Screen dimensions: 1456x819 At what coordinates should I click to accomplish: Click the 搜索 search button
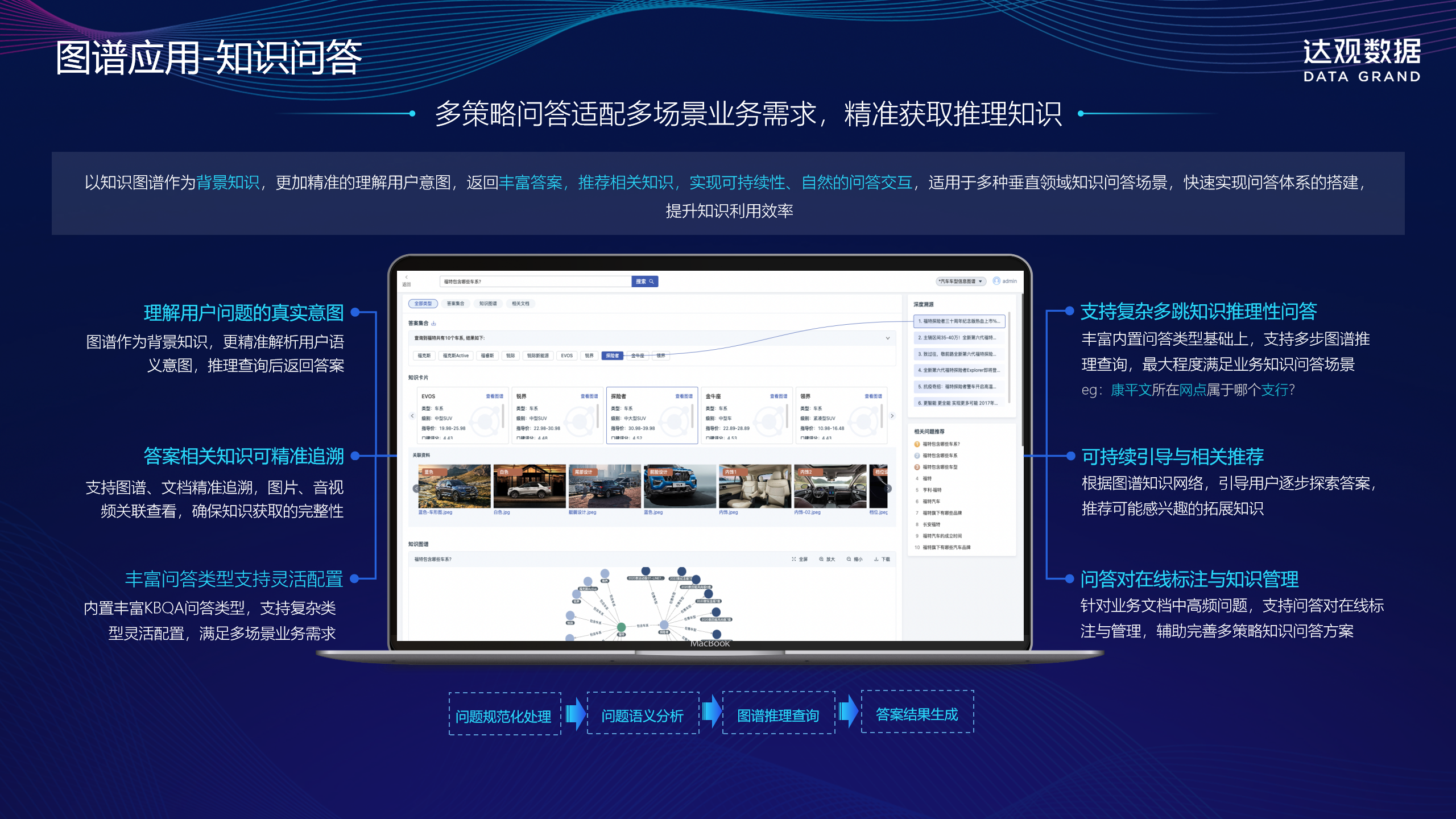(644, 282)
